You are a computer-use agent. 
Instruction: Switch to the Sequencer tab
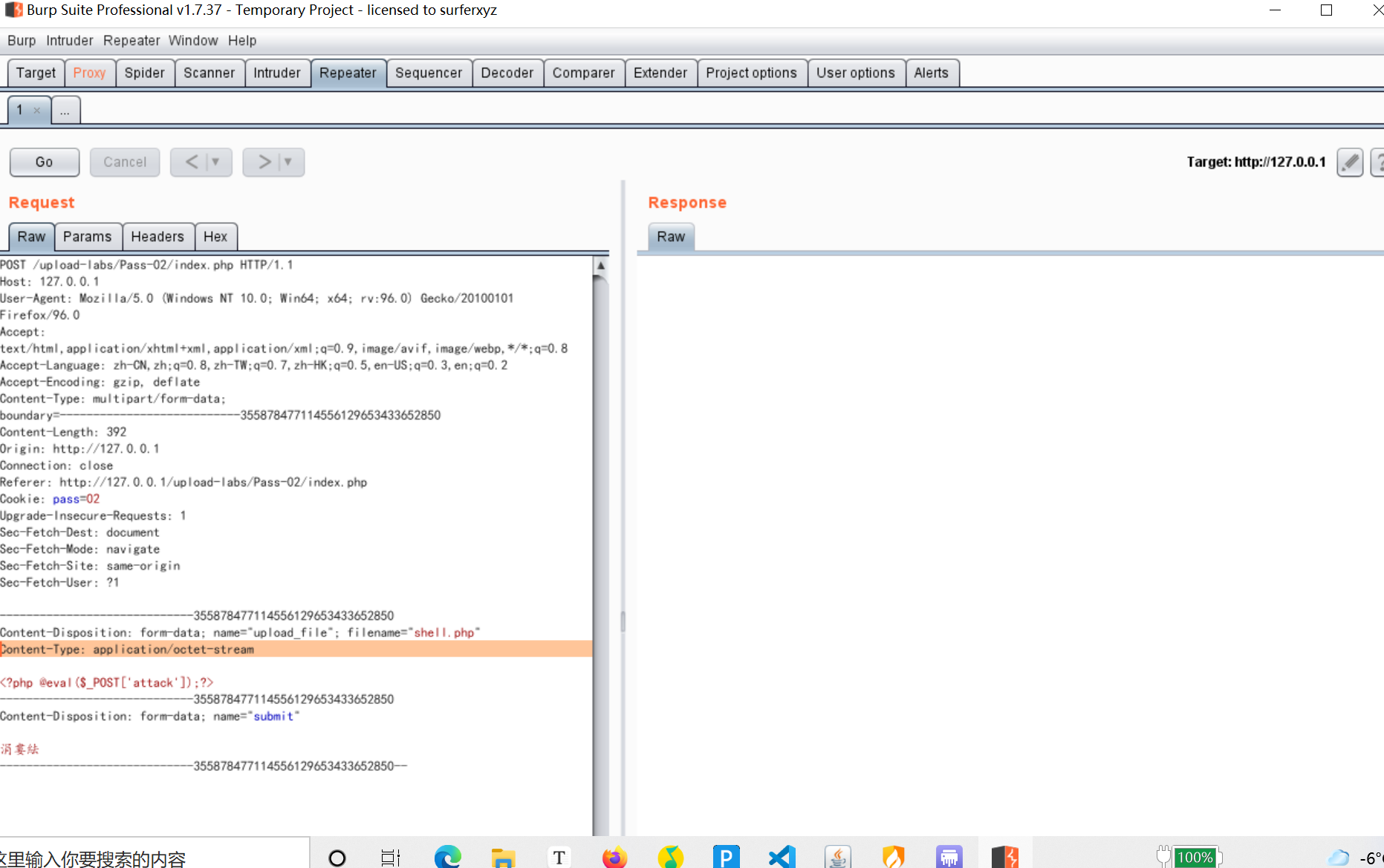429,73
